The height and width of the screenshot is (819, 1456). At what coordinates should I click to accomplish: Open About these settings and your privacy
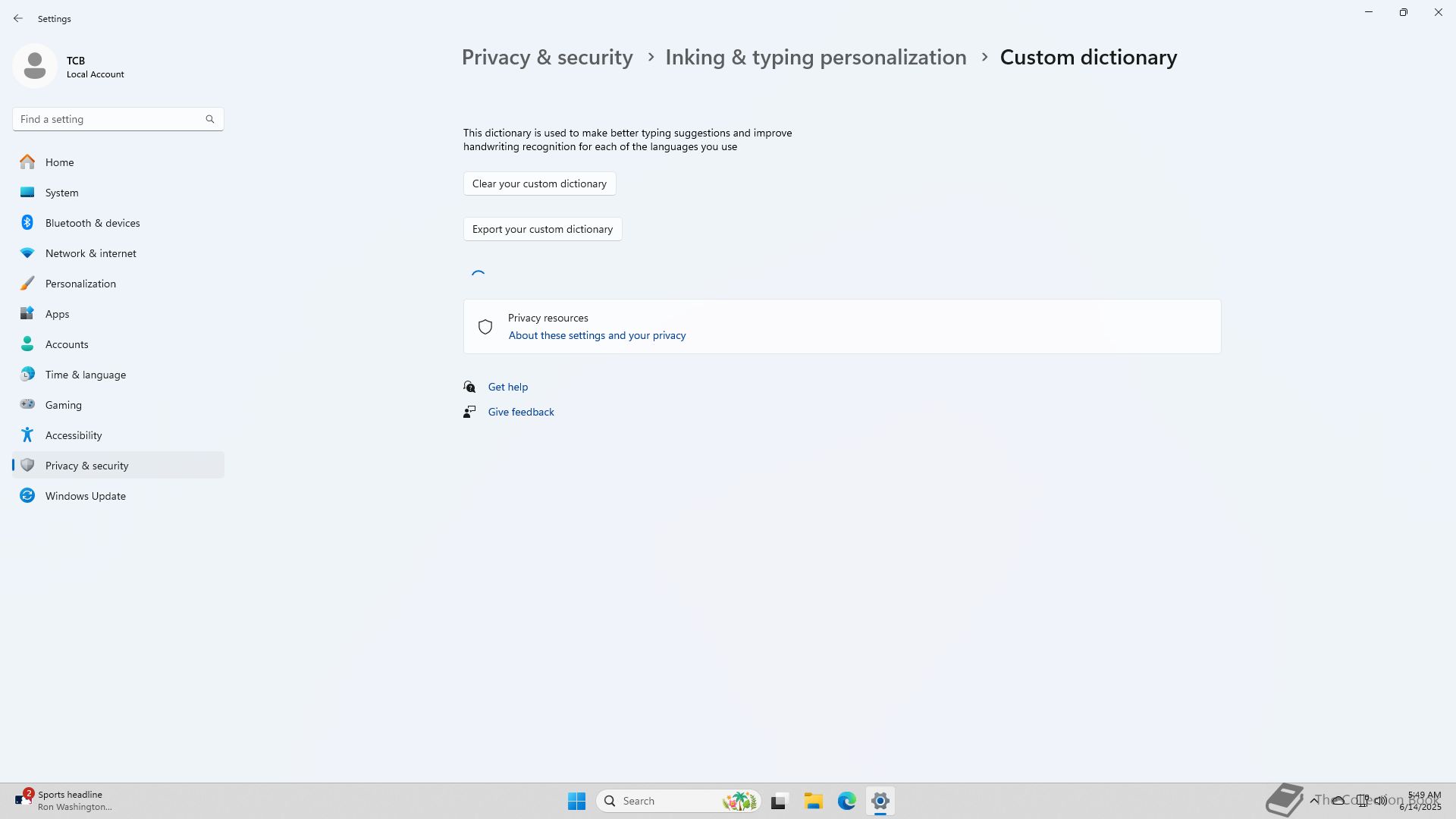coord(597,335)
